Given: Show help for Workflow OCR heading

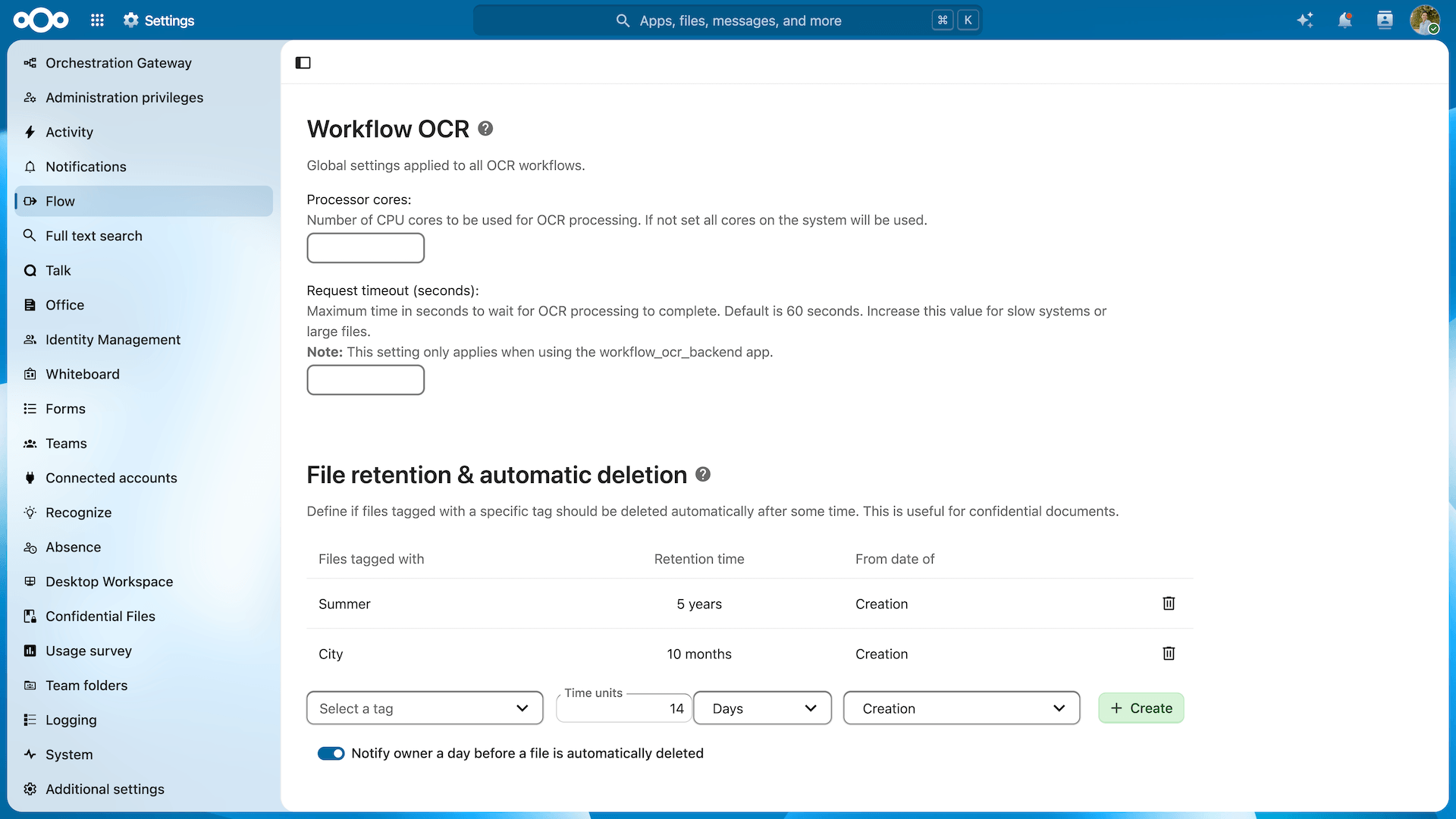Looking at the screenshot, I should (x=485, y=129).
